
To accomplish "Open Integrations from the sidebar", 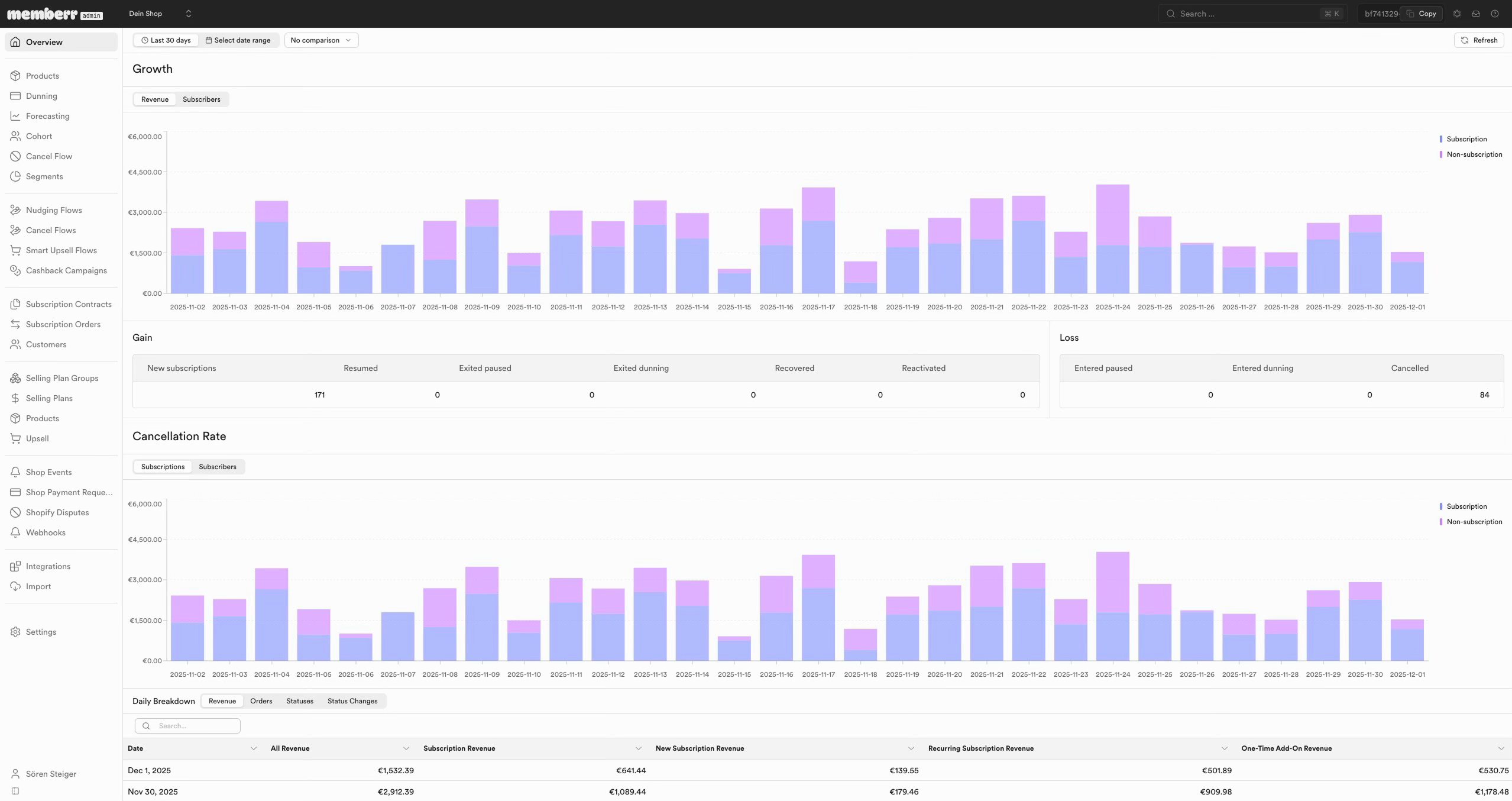I will click(48, 566).
